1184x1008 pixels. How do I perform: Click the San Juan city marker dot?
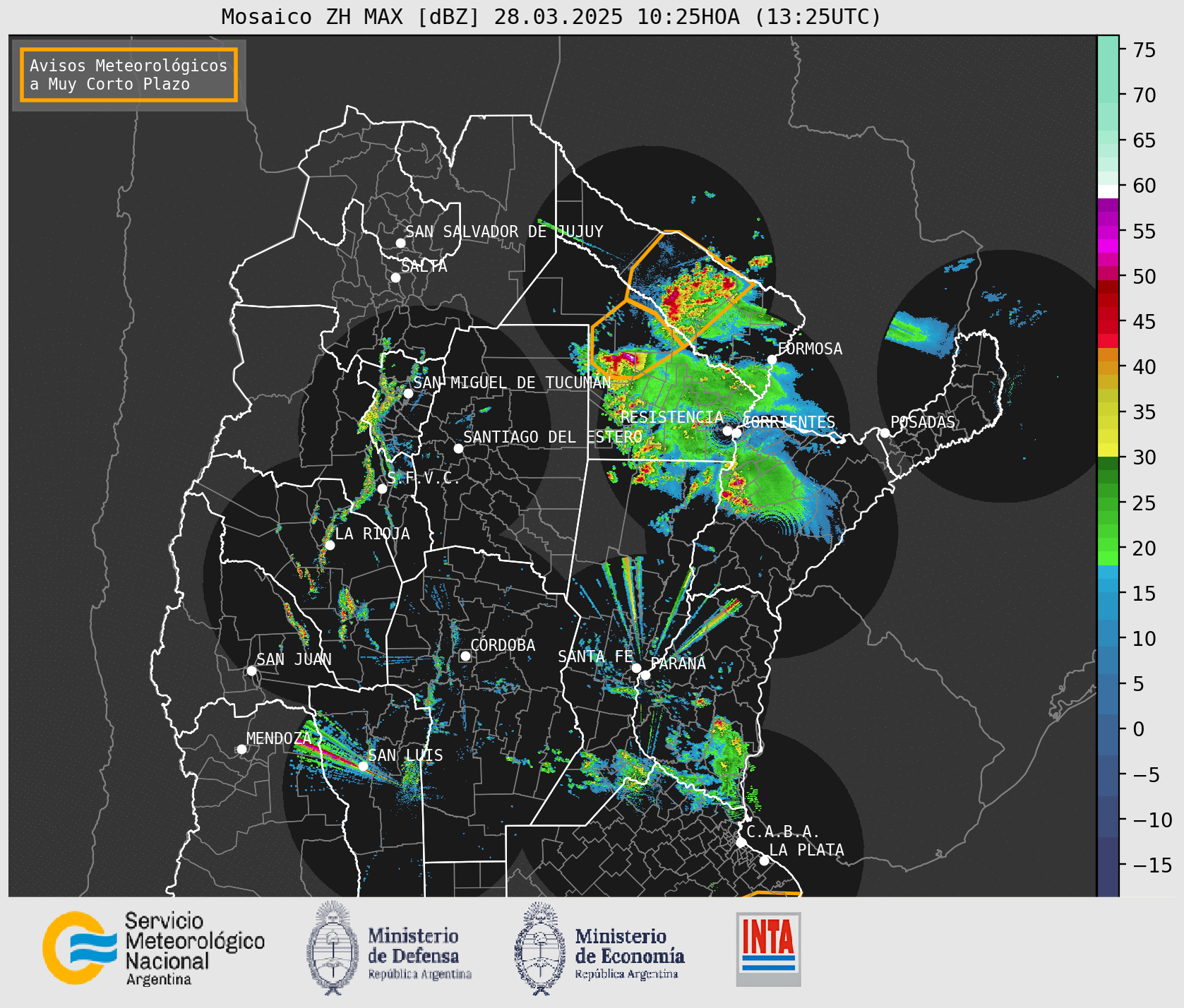click(251, 671)
